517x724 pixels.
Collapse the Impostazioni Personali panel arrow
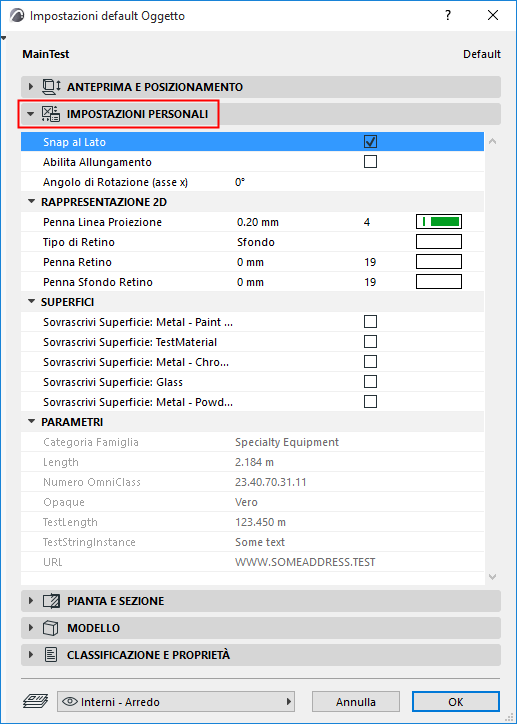31,114
